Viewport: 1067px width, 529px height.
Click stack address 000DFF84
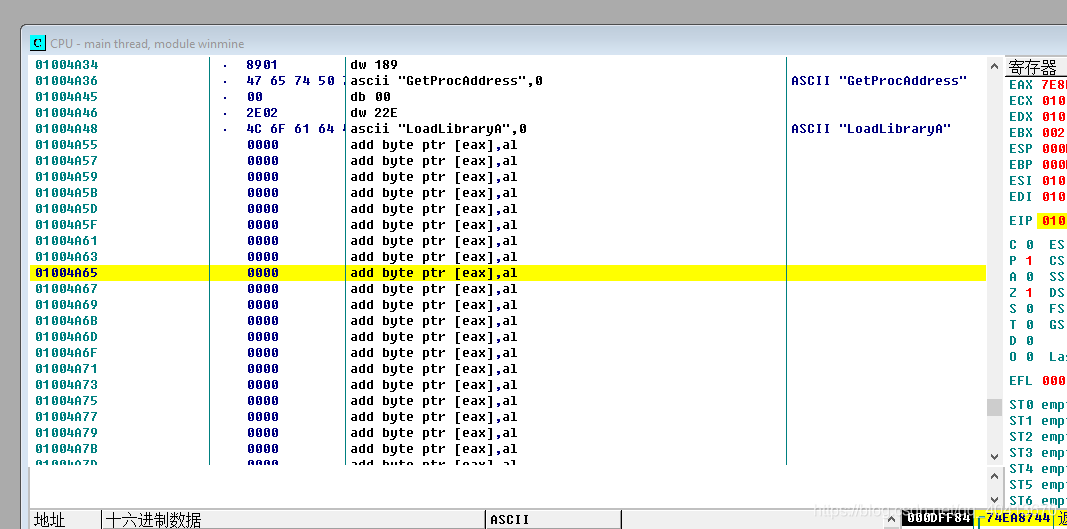click(x=938, y=519)
